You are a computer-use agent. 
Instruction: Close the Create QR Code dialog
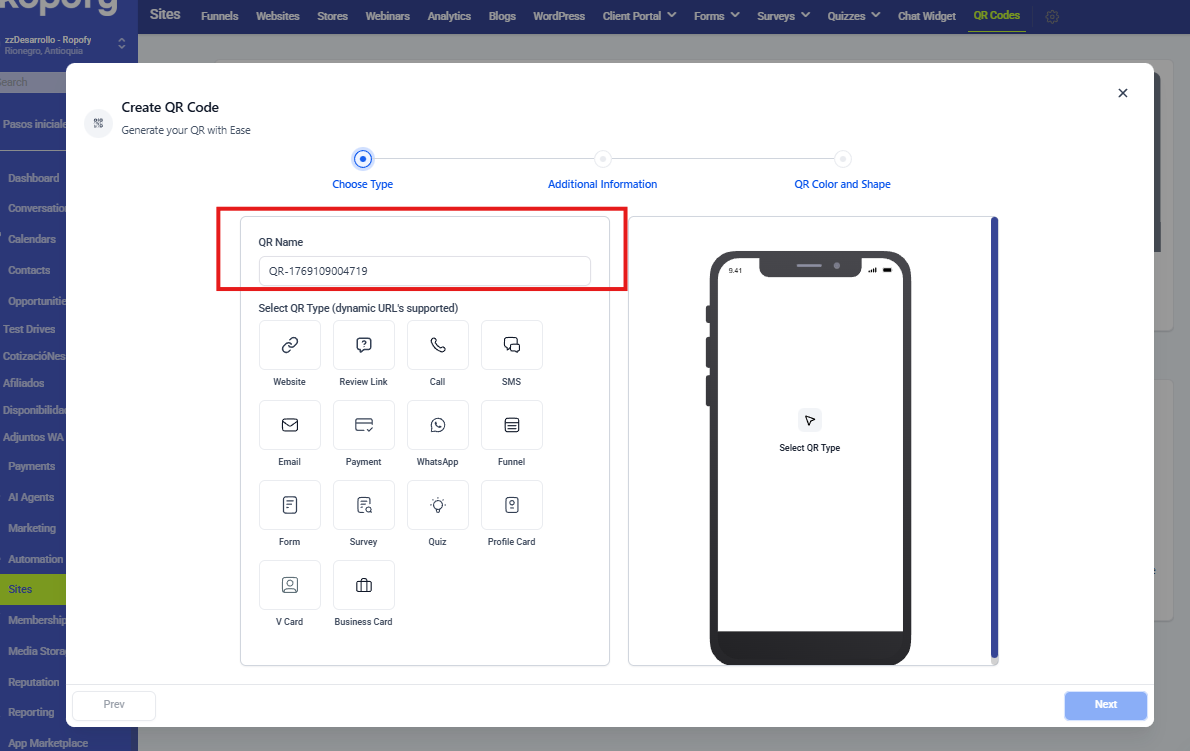[x=1122, y=93]
